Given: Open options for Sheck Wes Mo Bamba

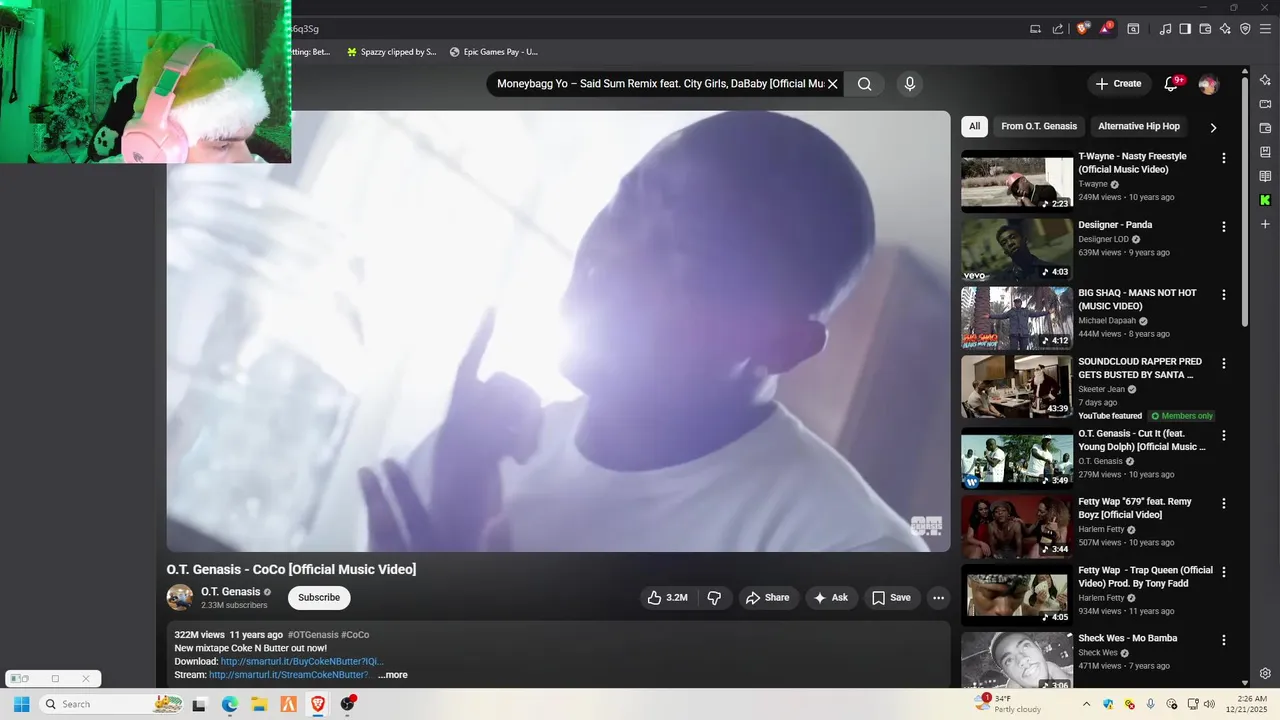Looking at the screenshot, I should [1223, 640].
